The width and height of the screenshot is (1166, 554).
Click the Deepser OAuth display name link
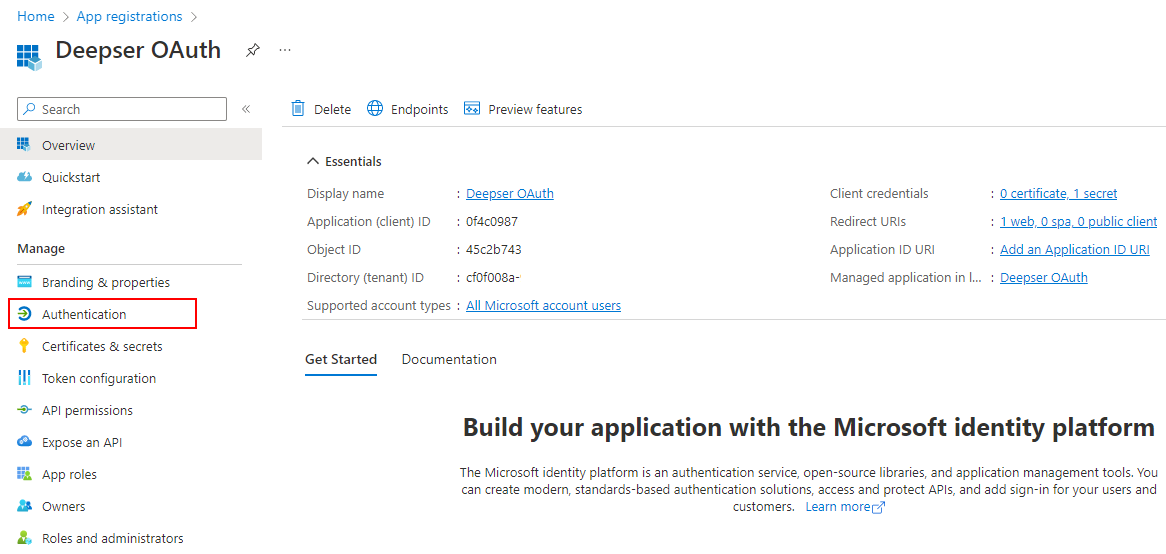pyautogui.click(x=509, y=193)
